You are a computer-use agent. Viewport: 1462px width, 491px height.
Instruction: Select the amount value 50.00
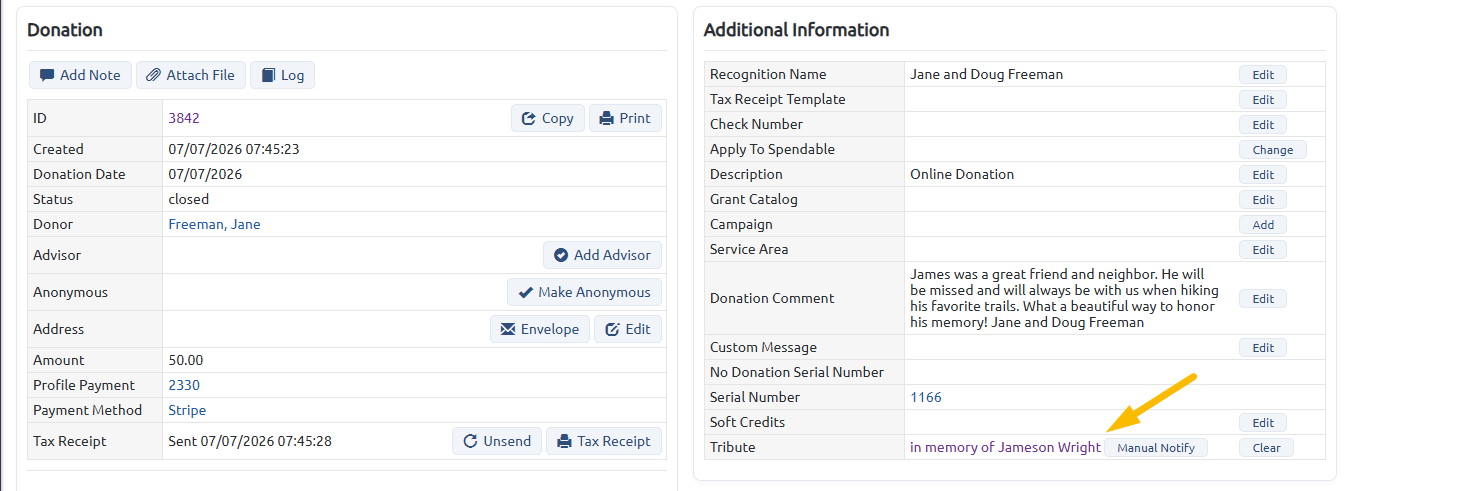point(186,360)
